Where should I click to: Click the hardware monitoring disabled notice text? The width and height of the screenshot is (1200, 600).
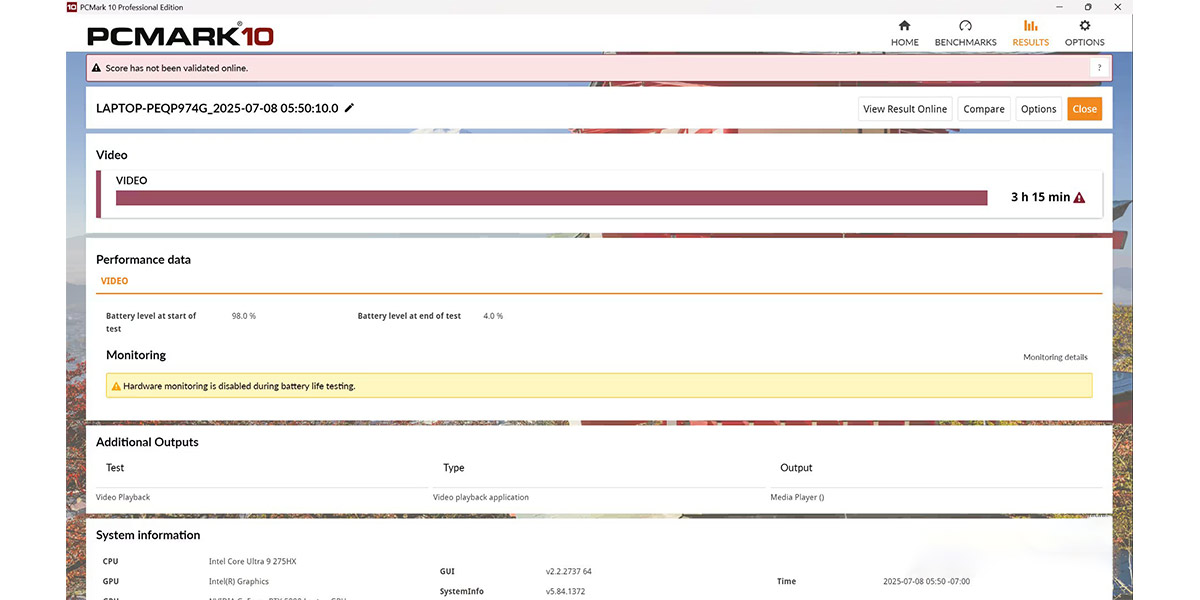[x=239, y=386]
